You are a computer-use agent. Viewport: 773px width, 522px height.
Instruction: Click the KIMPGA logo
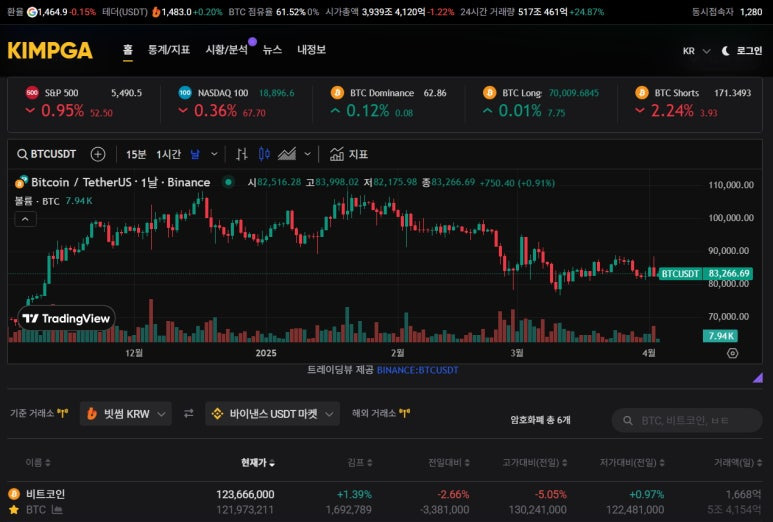coord(50,50)
